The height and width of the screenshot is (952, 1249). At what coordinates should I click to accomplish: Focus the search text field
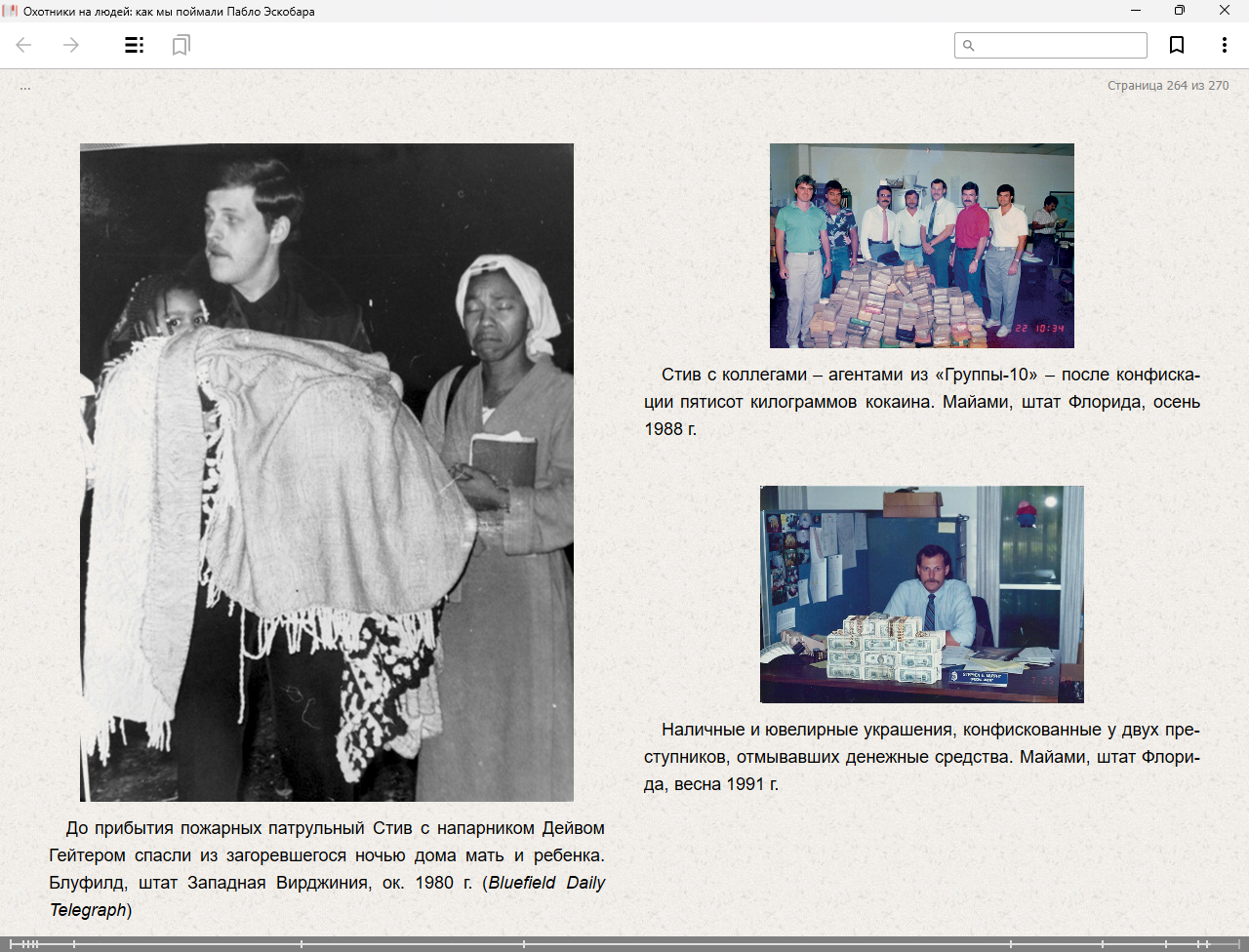point(1060,46)
